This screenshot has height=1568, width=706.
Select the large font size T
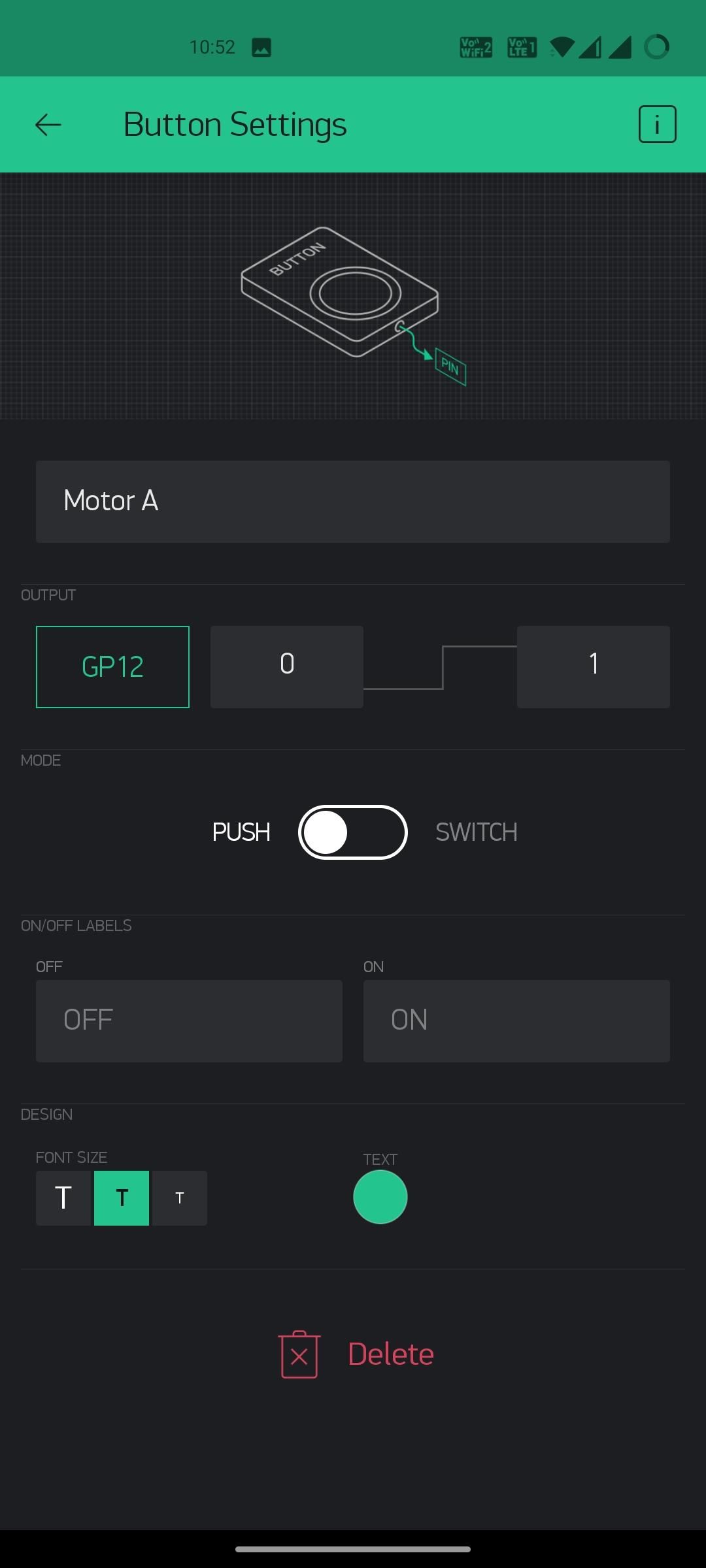click(63, 1198)
